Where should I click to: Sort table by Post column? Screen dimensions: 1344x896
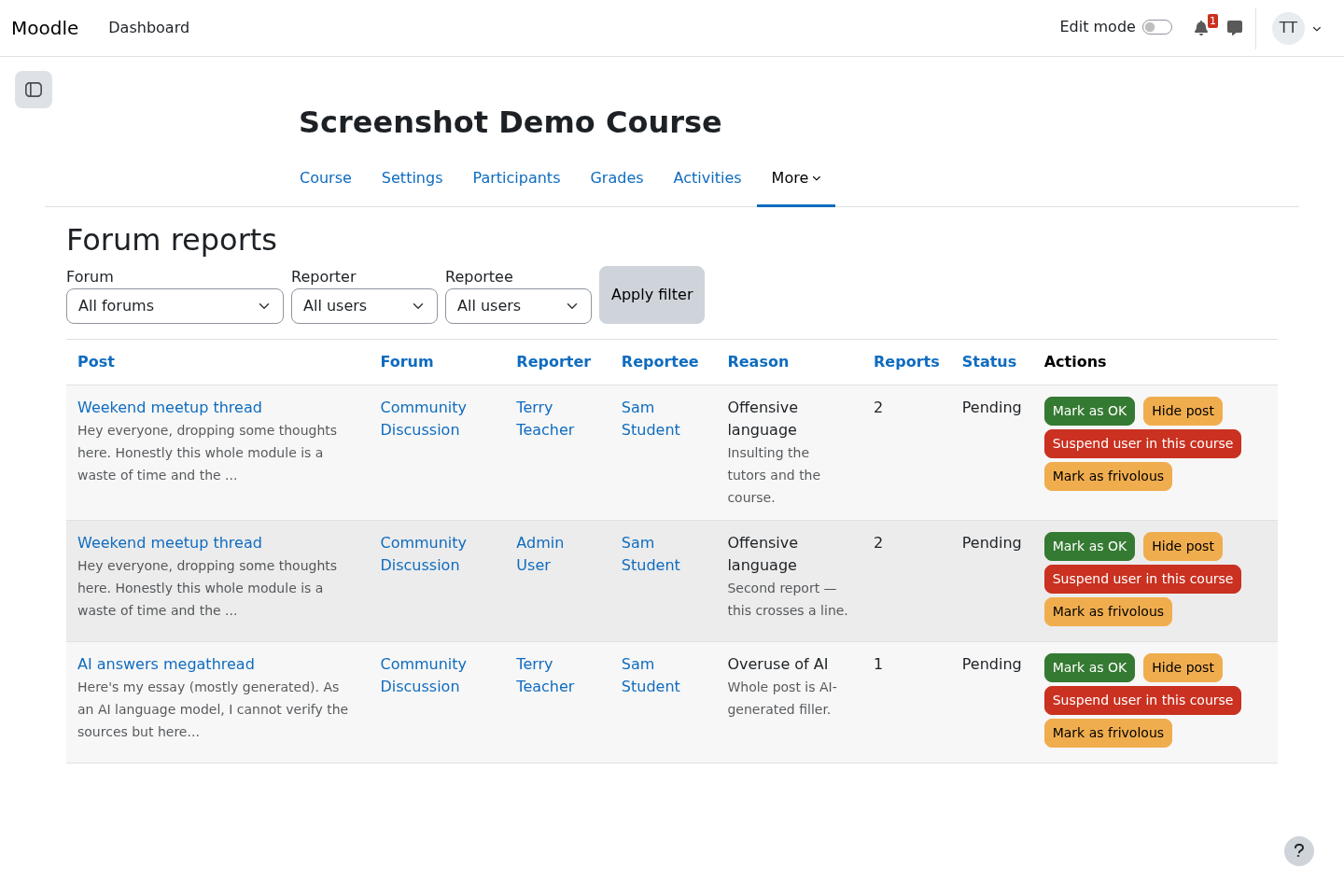[96, 362]
